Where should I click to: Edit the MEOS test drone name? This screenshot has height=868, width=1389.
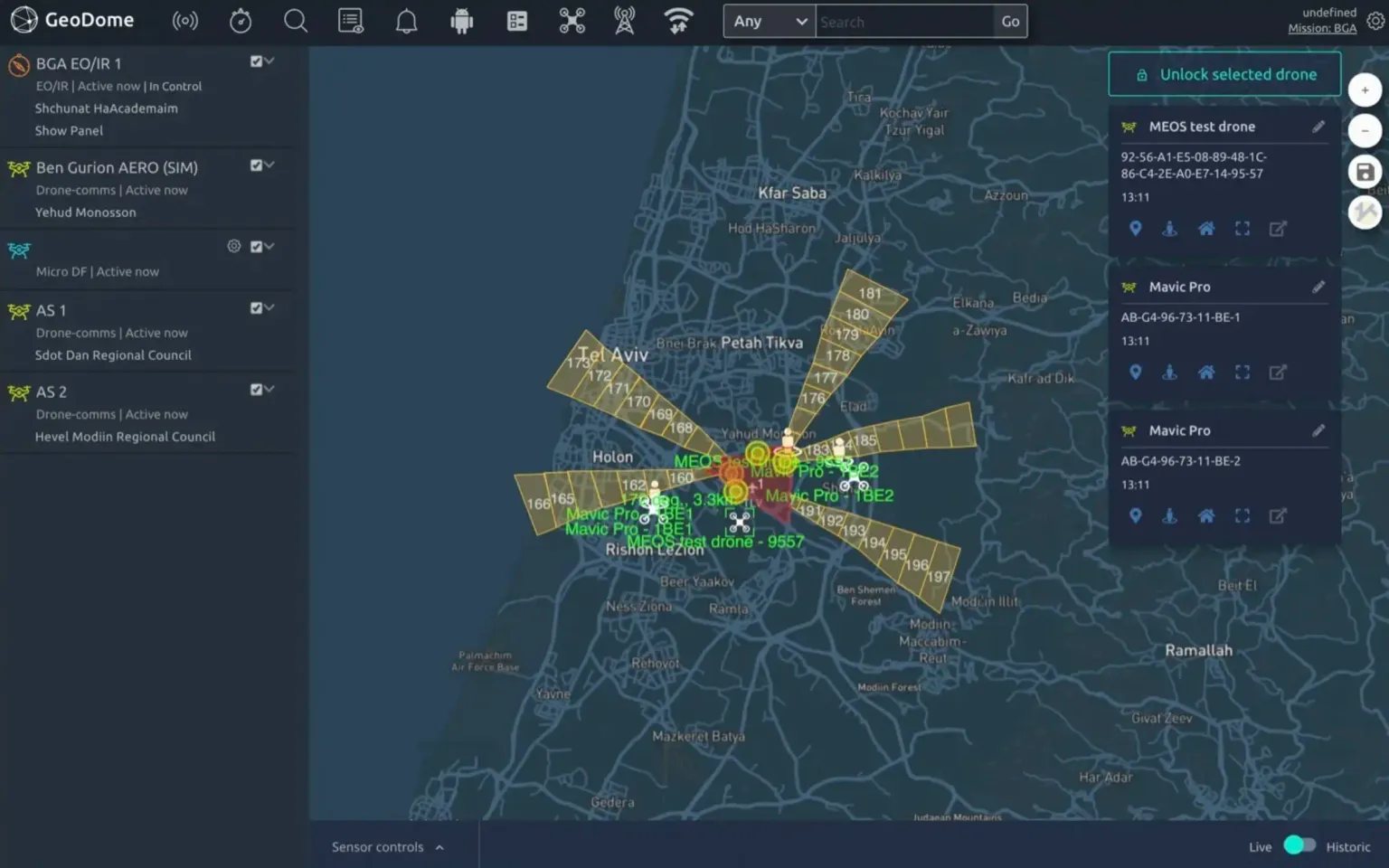(x=1318, y=127)
